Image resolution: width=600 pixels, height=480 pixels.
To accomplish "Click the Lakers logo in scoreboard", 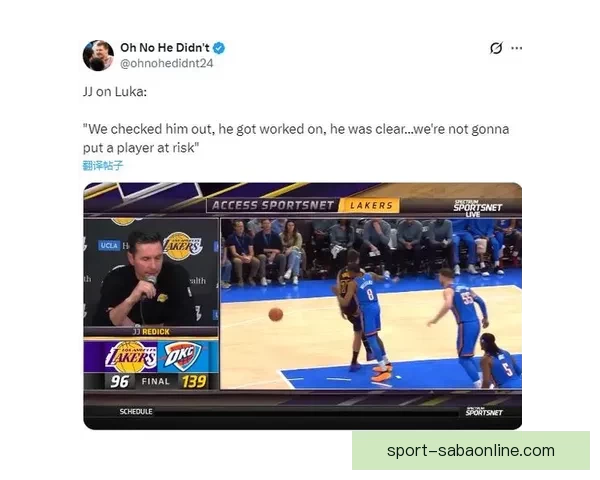I will 131,357.
